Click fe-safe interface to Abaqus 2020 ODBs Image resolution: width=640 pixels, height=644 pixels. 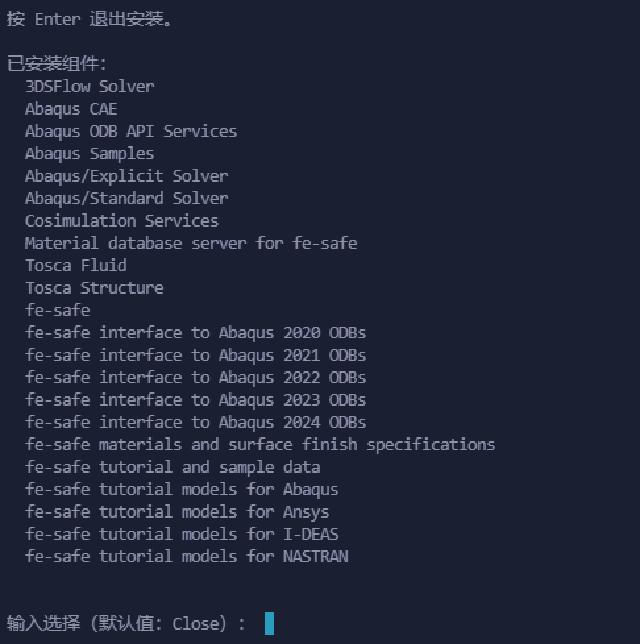pyautogui.click(x=196, y=332)
